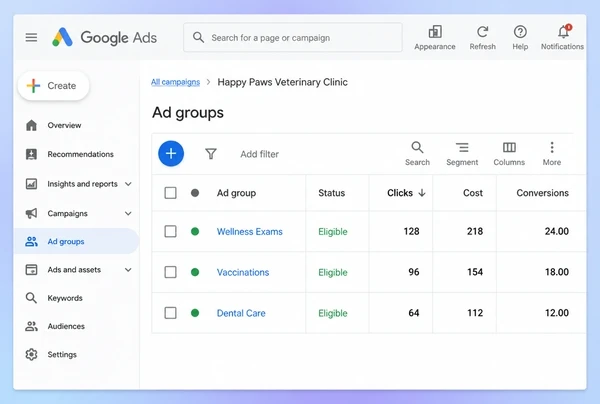The image size is (600, 404).
Task: Click the 12.00 conversions value
Action: point(557,313)
